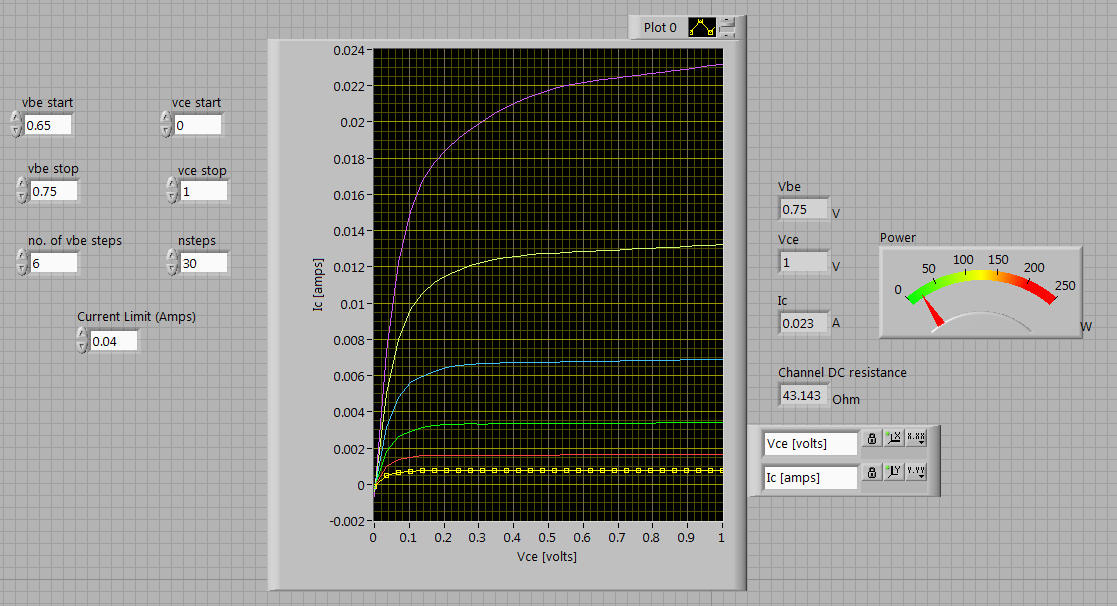Click the 0.024 y-axis maximum tick label
The image size is (1117, 606).
[x=349, y=51]
